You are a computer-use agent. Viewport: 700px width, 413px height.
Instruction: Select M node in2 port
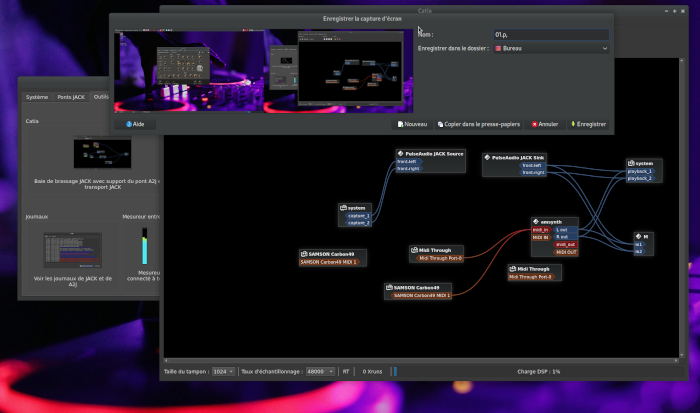tap(639, 252)
